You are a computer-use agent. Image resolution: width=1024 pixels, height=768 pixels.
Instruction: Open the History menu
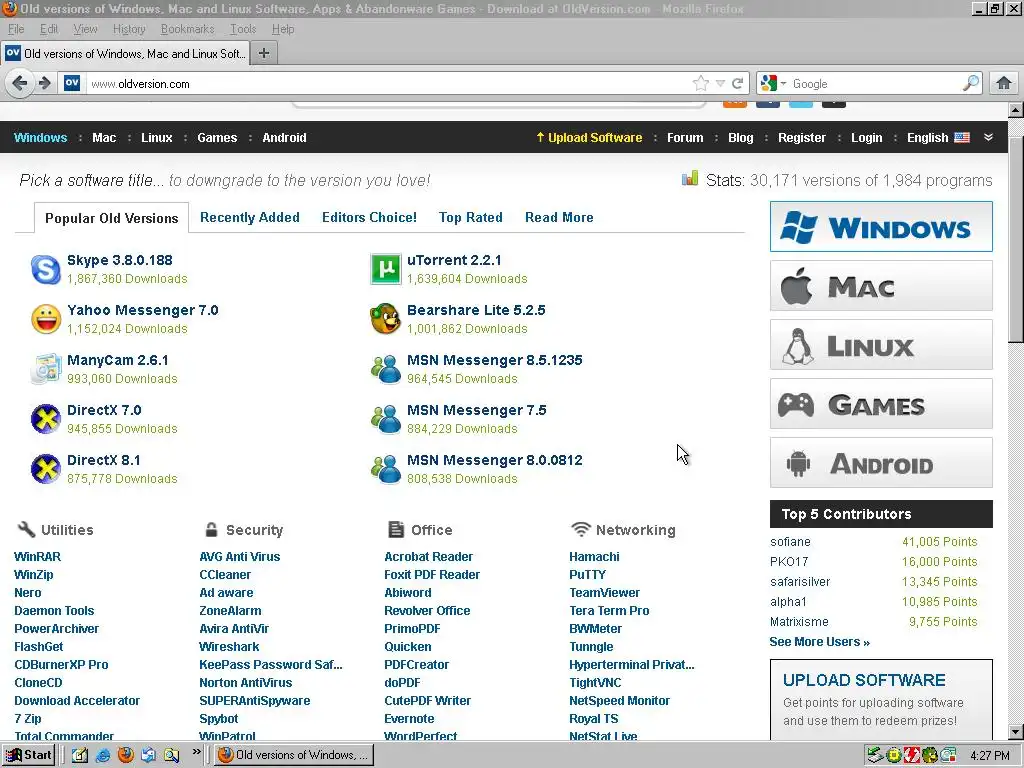(x=129, y=29)
